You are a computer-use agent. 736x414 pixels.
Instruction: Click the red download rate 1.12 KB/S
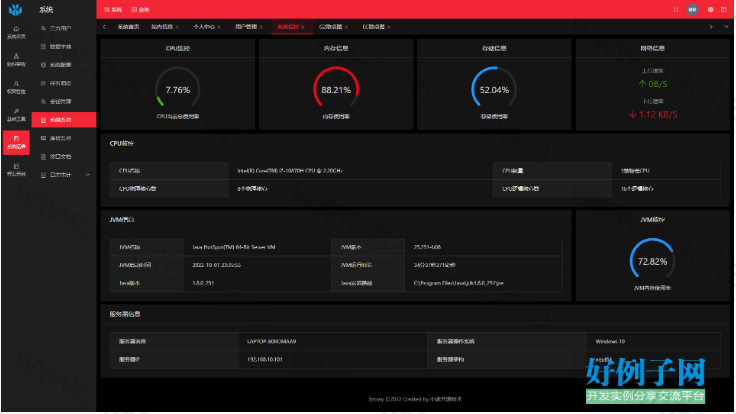(652, 115)
